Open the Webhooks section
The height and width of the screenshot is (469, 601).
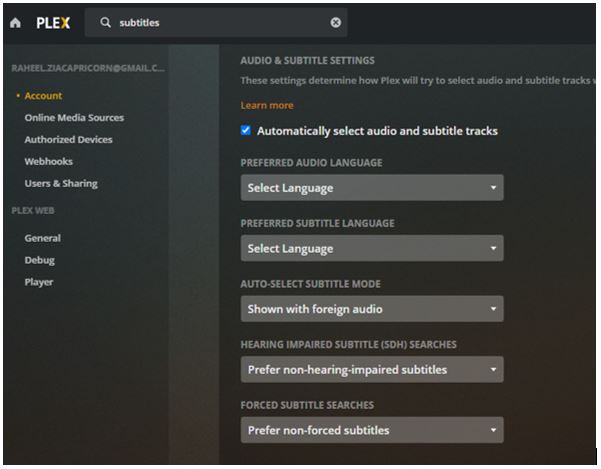pyautogui.click(x=49, y=161)
